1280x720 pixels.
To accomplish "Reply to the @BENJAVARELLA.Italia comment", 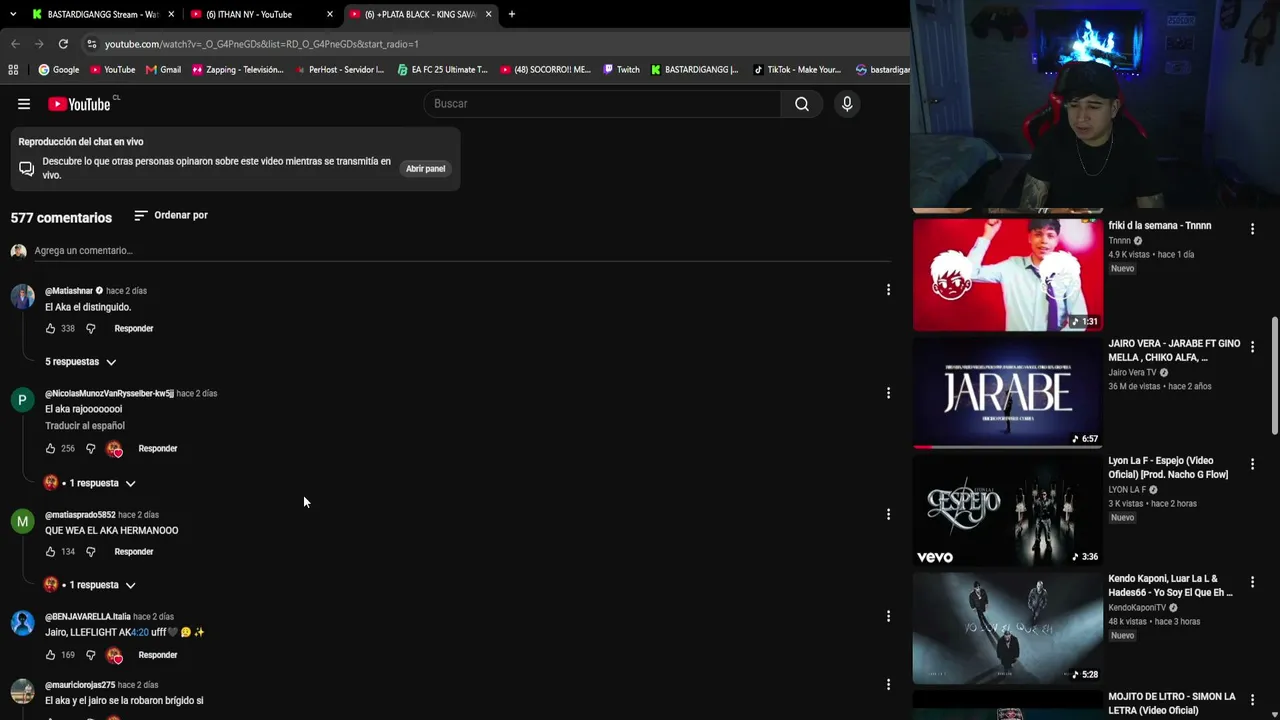I will tap(158, 655).
